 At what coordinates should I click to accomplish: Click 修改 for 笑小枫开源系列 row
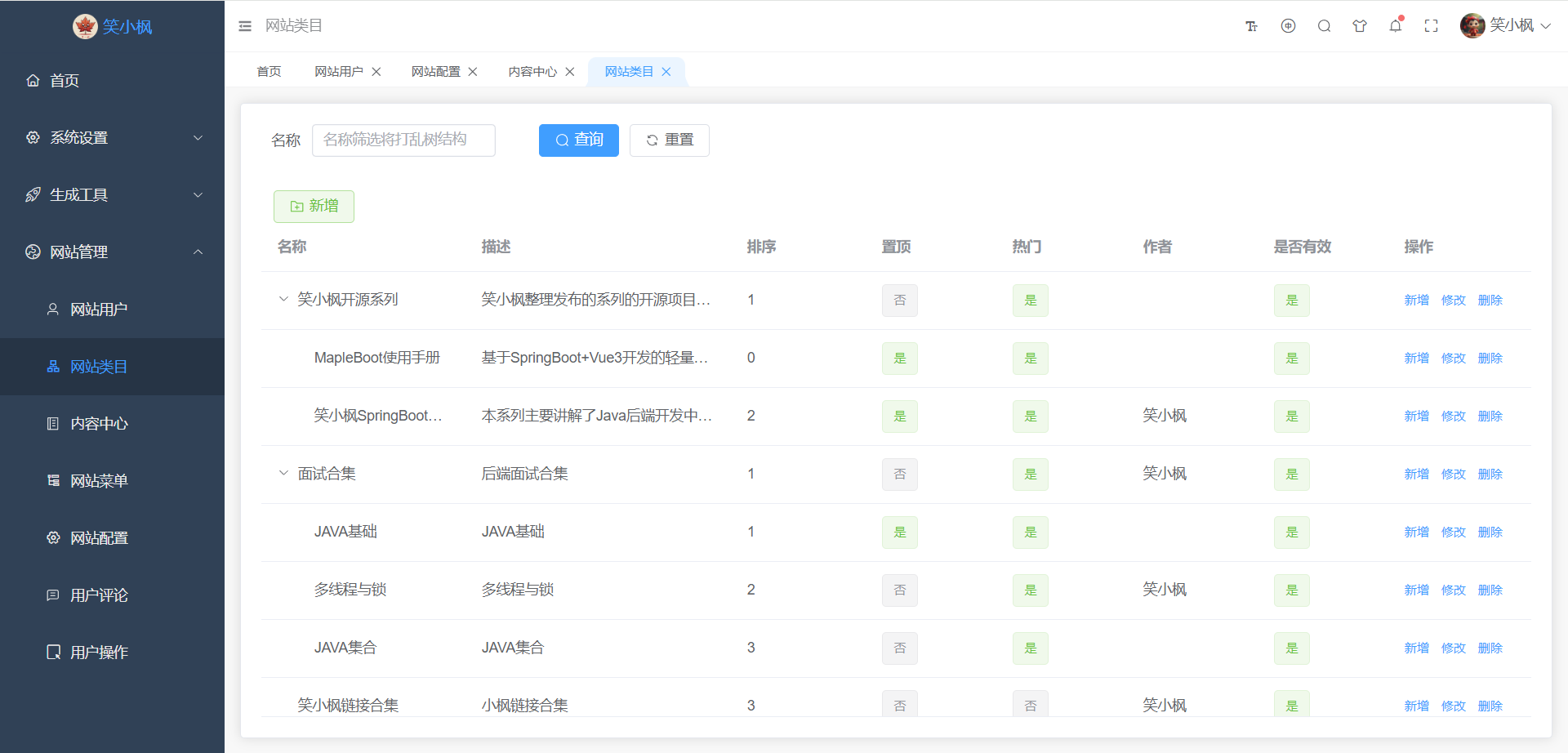pyautogui.click(x=1454, y=300)
